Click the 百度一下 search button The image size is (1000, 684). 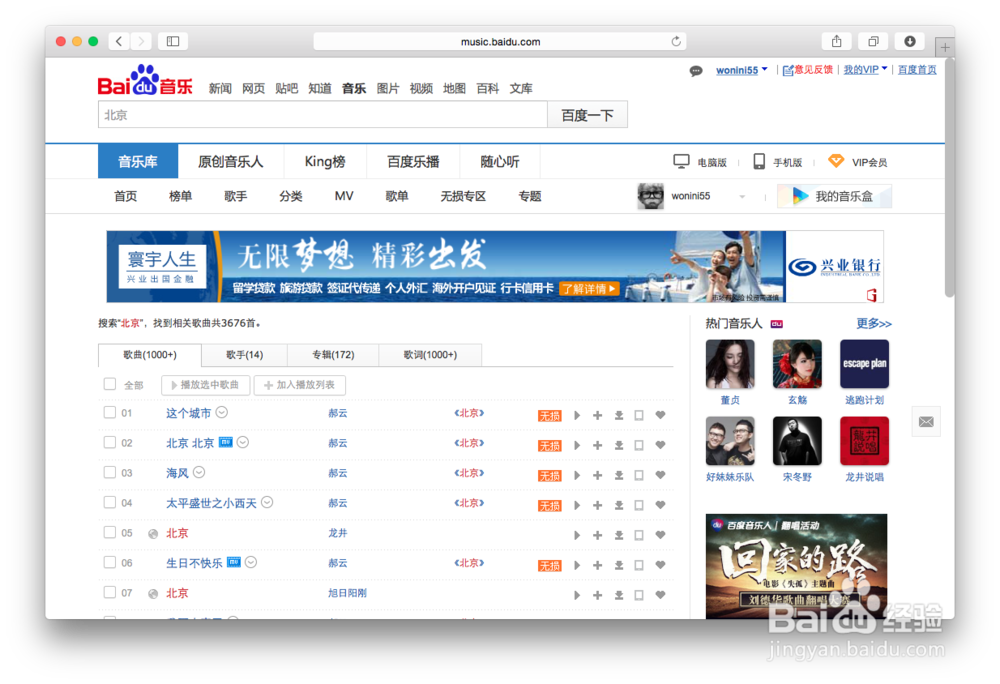click(x=587, y=115)
